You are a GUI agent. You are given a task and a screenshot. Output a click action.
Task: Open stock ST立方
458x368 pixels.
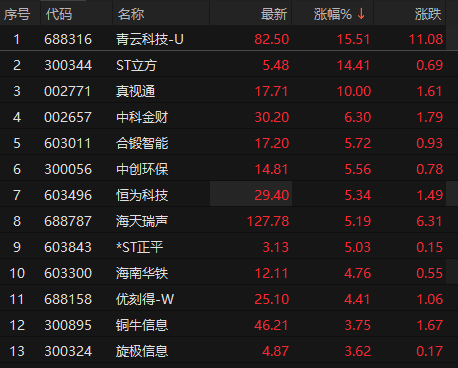136,65
